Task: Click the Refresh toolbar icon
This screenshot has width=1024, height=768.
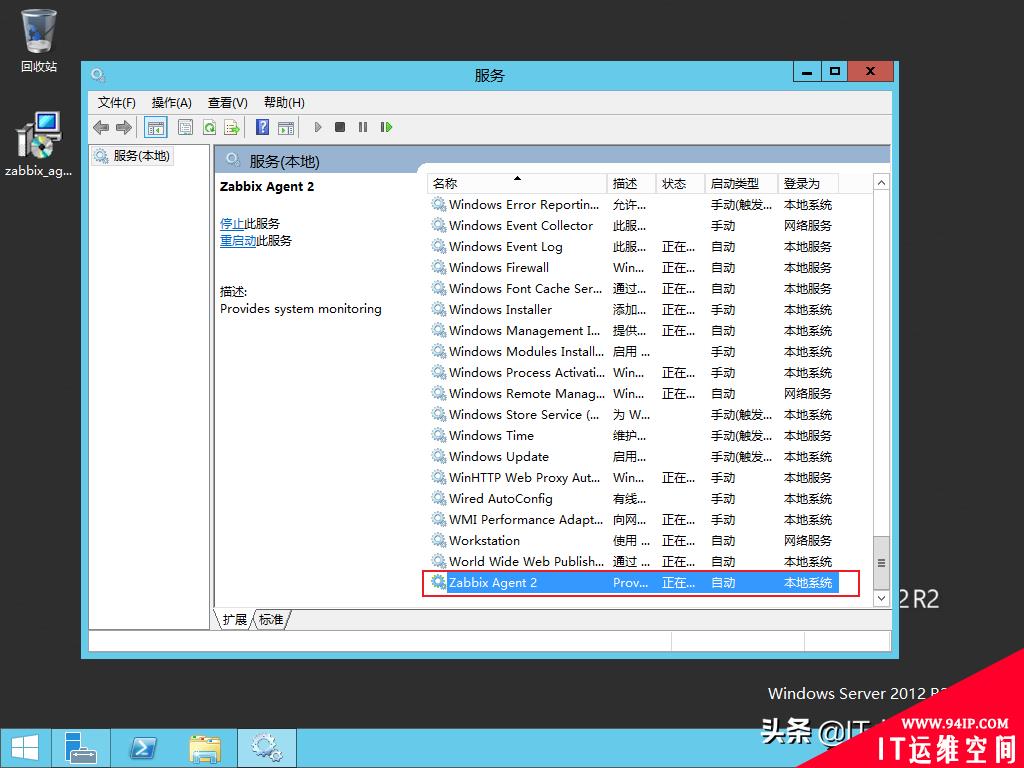Action: (x=209, y=127)
